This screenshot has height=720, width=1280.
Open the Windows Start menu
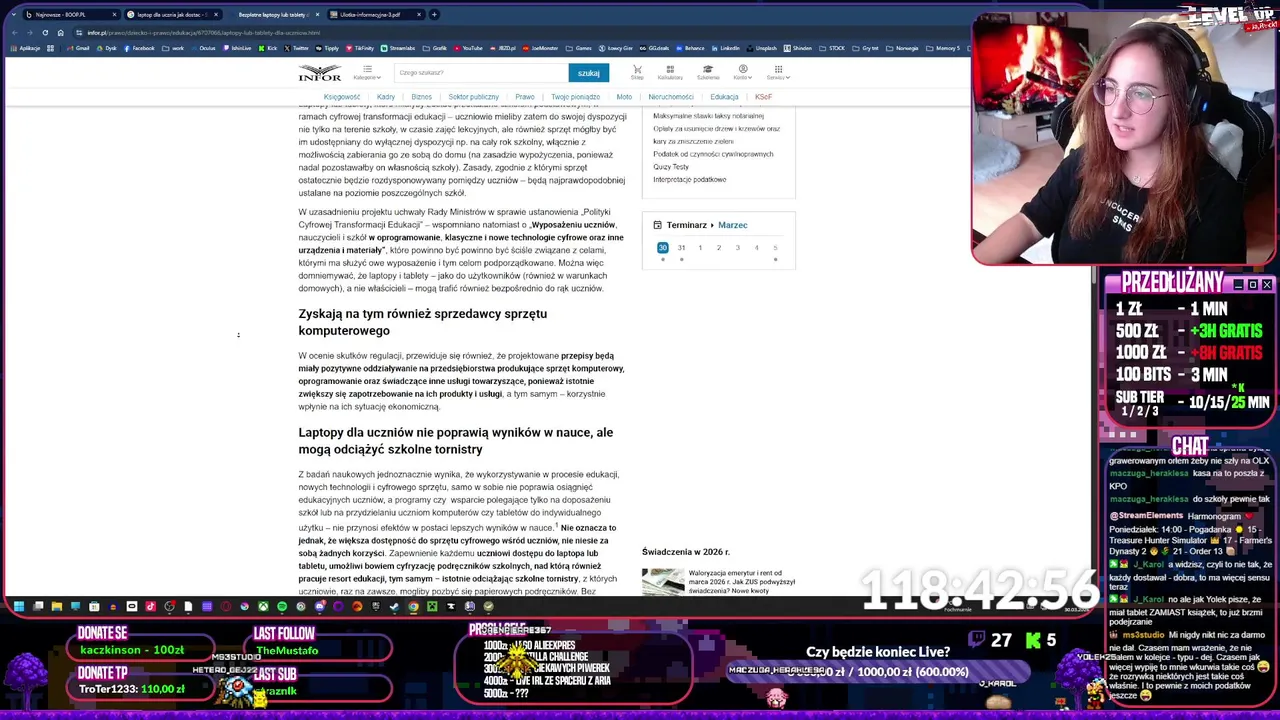coord(18,606)
